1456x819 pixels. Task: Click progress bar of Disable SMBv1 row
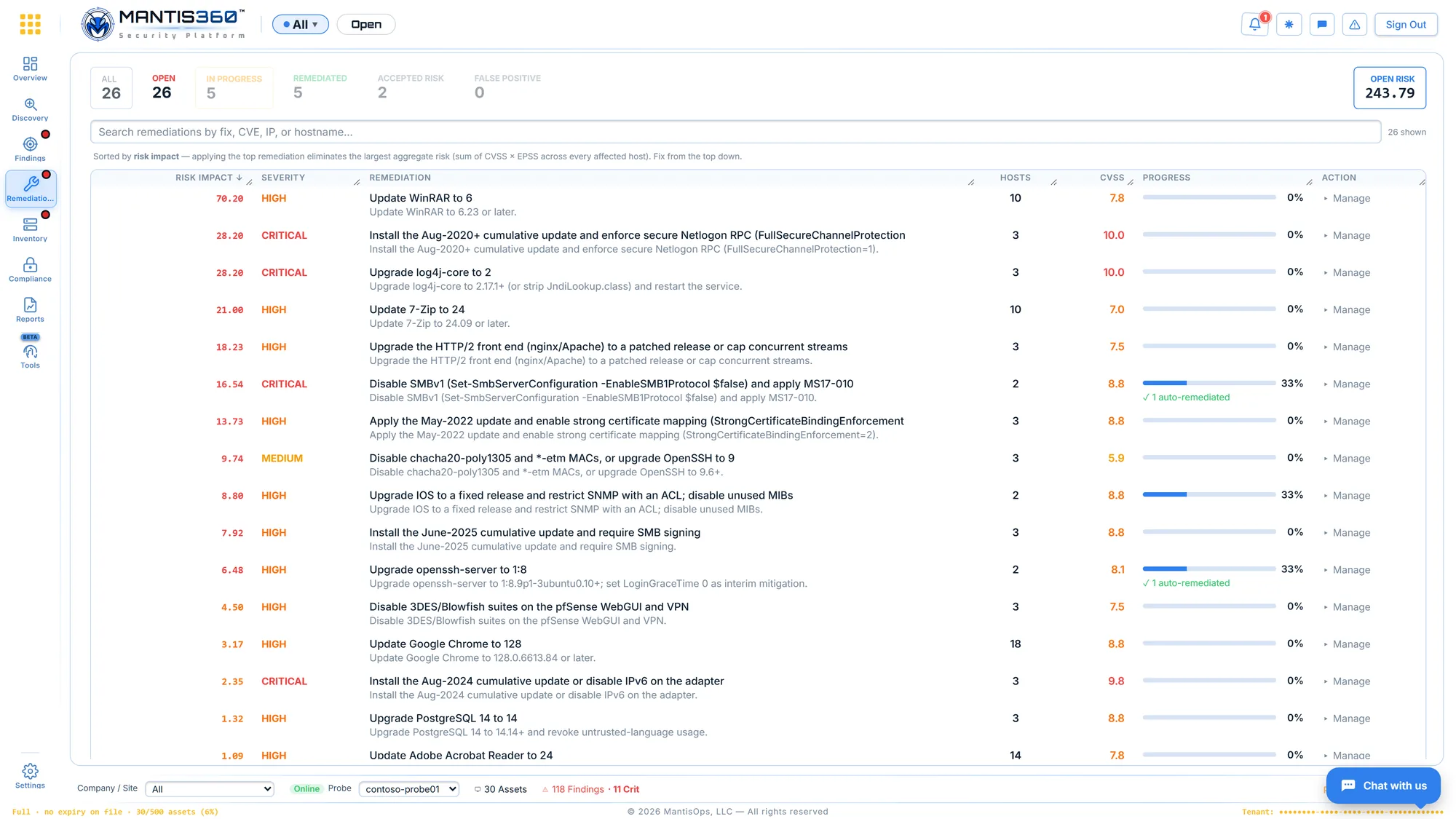(1209, 383)
